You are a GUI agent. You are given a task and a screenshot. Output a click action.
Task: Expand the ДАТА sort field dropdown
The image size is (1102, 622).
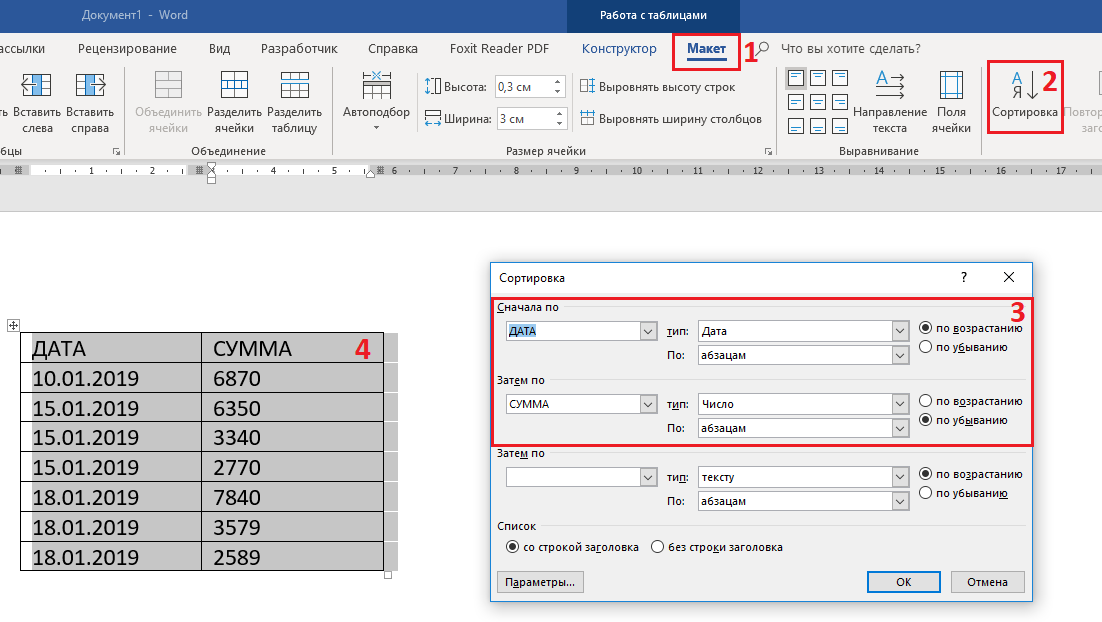(x=646, y=331)
